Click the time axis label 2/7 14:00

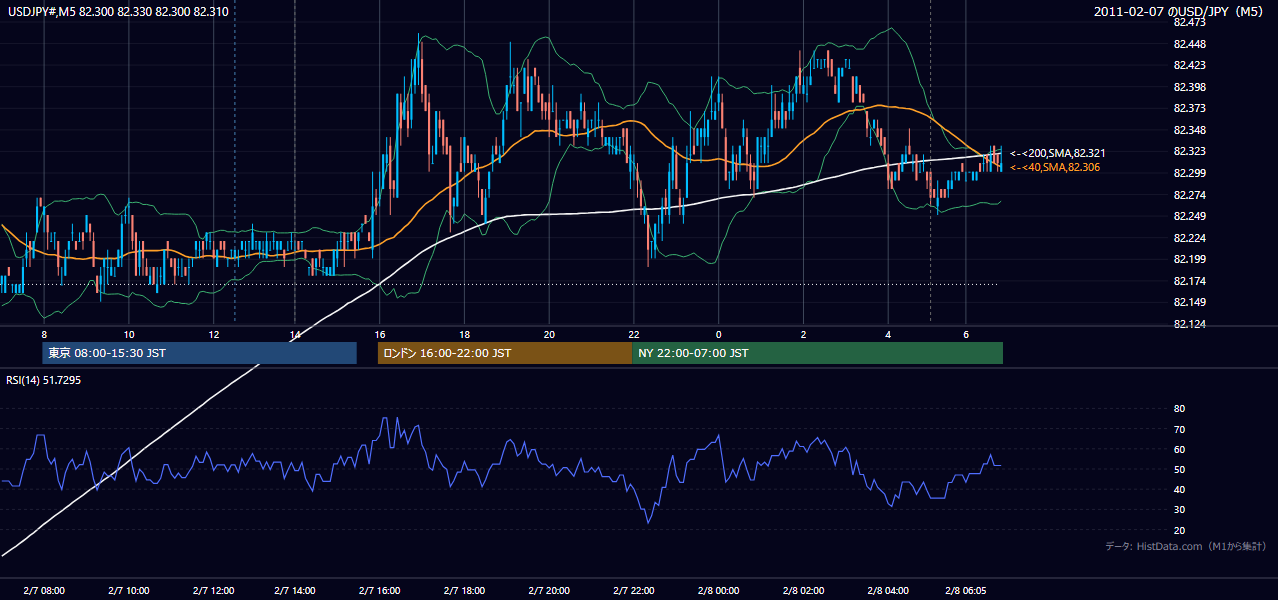[x=296, y=591]
